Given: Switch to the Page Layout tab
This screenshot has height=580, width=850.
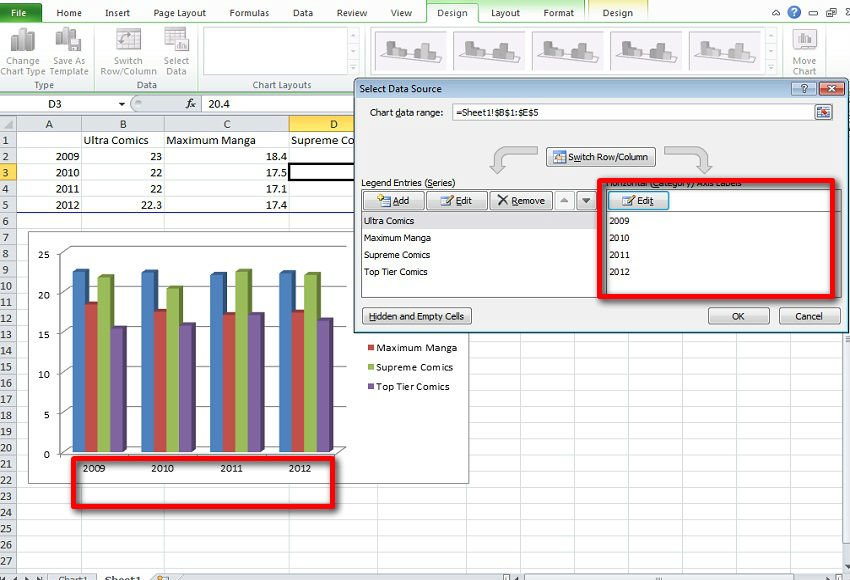Looking at the screenshot, I should [x=179, y=13].
